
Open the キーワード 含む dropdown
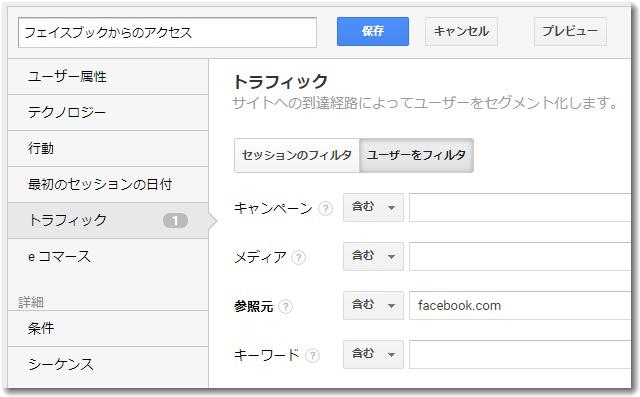coord(373,354)
